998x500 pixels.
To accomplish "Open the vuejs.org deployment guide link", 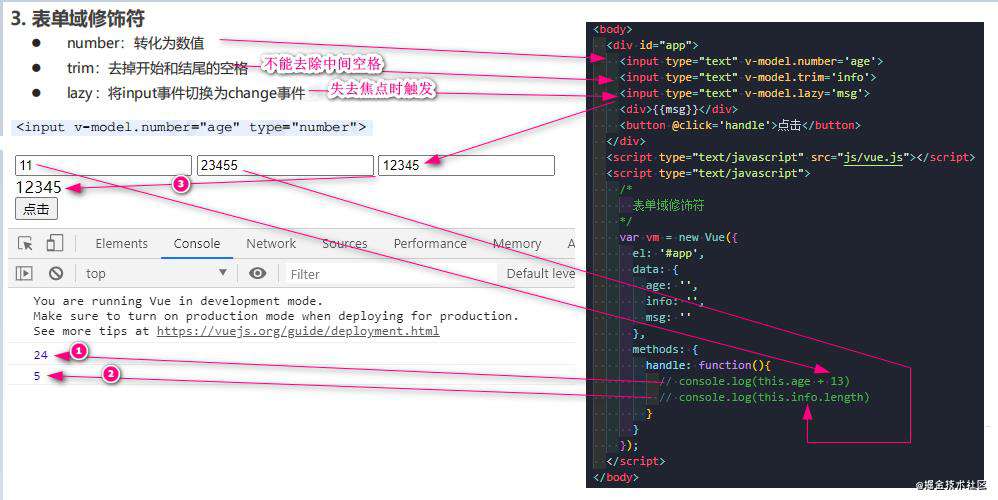I will [x=298, y=331].
